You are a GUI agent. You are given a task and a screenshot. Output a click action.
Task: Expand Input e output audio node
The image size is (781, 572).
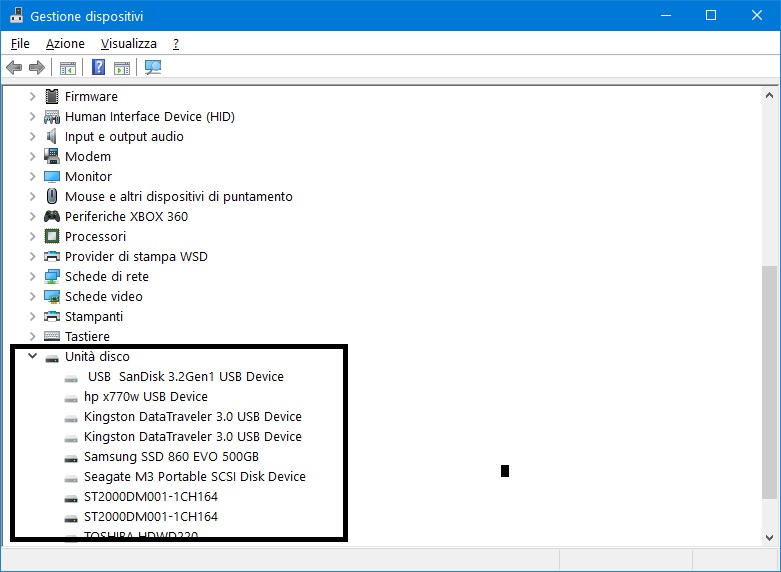click(x=32, y=137)
